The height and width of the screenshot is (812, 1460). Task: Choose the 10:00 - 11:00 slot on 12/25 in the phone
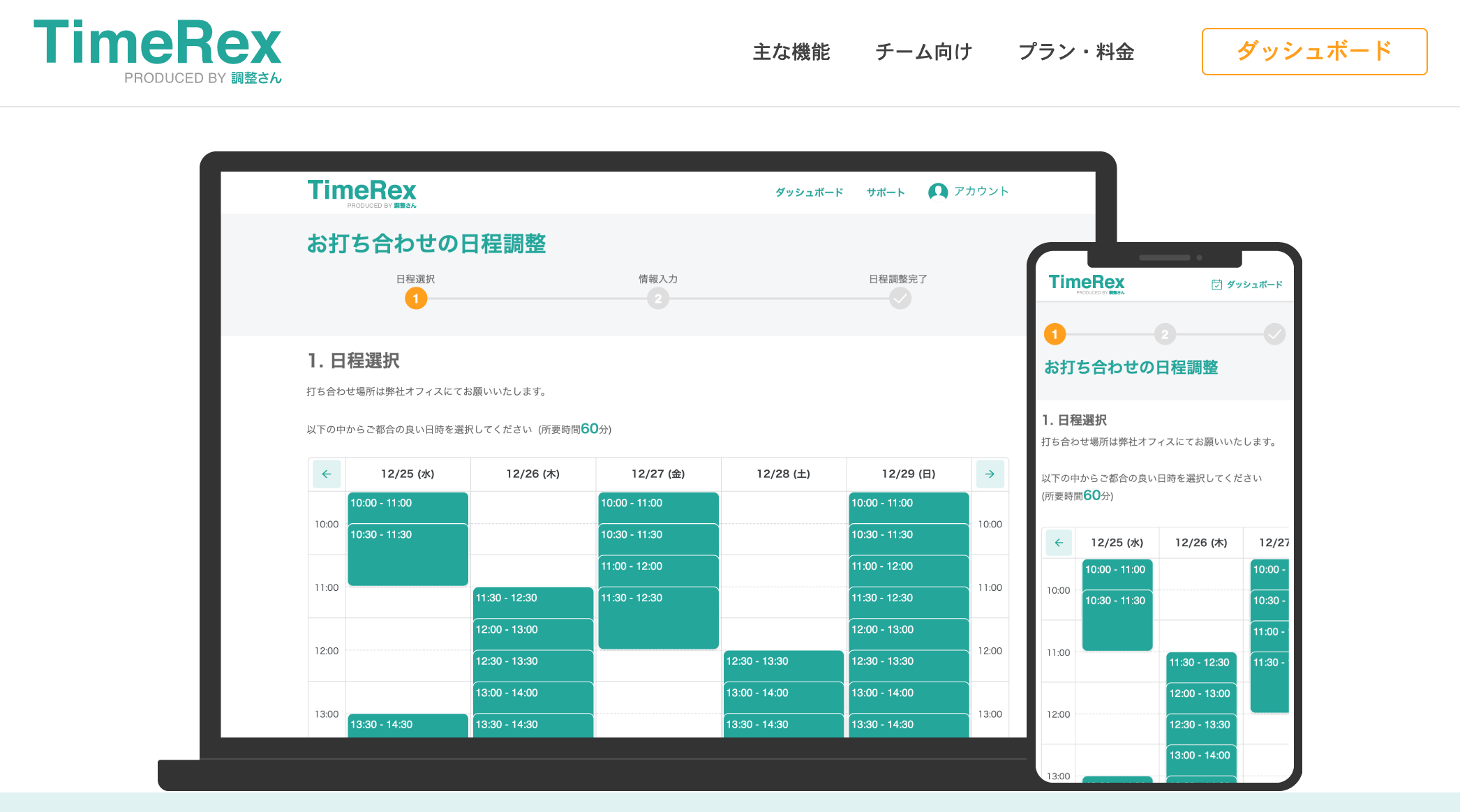(1117, 574)
